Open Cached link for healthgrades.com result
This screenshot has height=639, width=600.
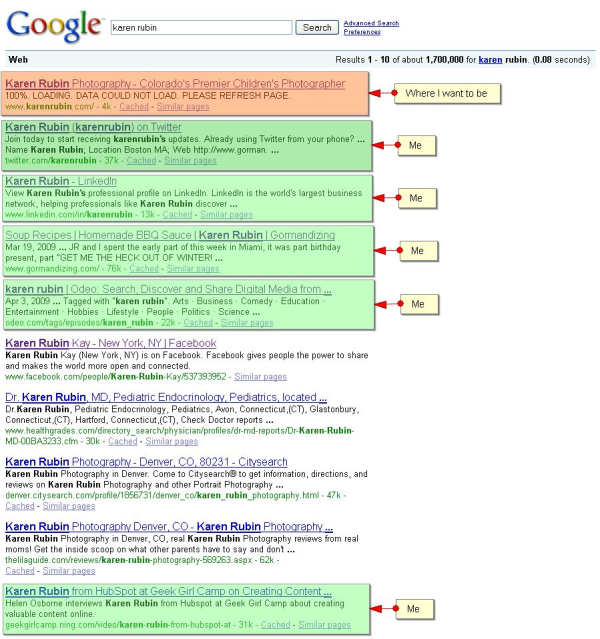tap(123, 441)
